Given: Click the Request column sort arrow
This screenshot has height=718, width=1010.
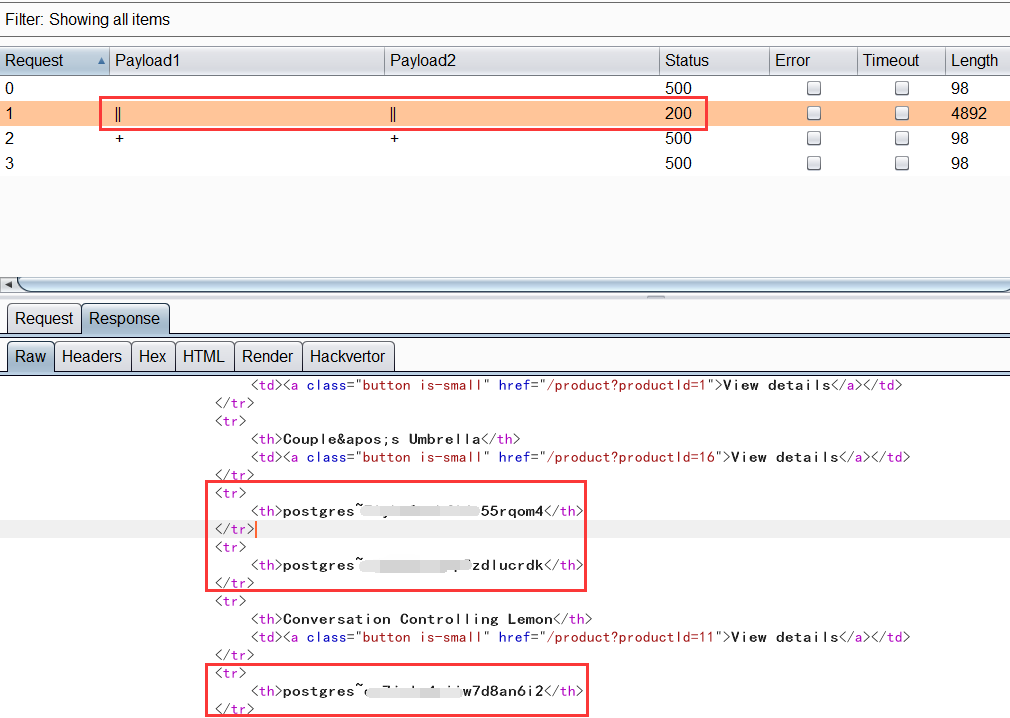Looking at the screenshot, I should [101, 61].
